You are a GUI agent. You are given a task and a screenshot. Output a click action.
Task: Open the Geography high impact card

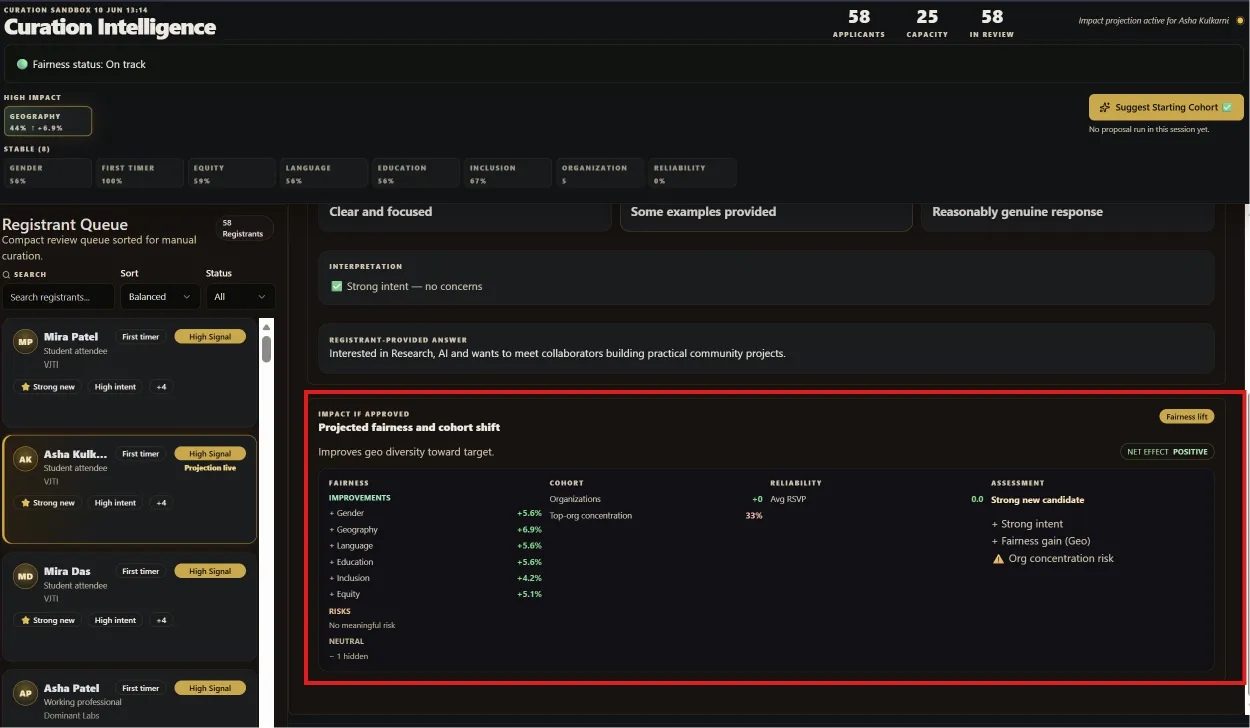(48, 121)
